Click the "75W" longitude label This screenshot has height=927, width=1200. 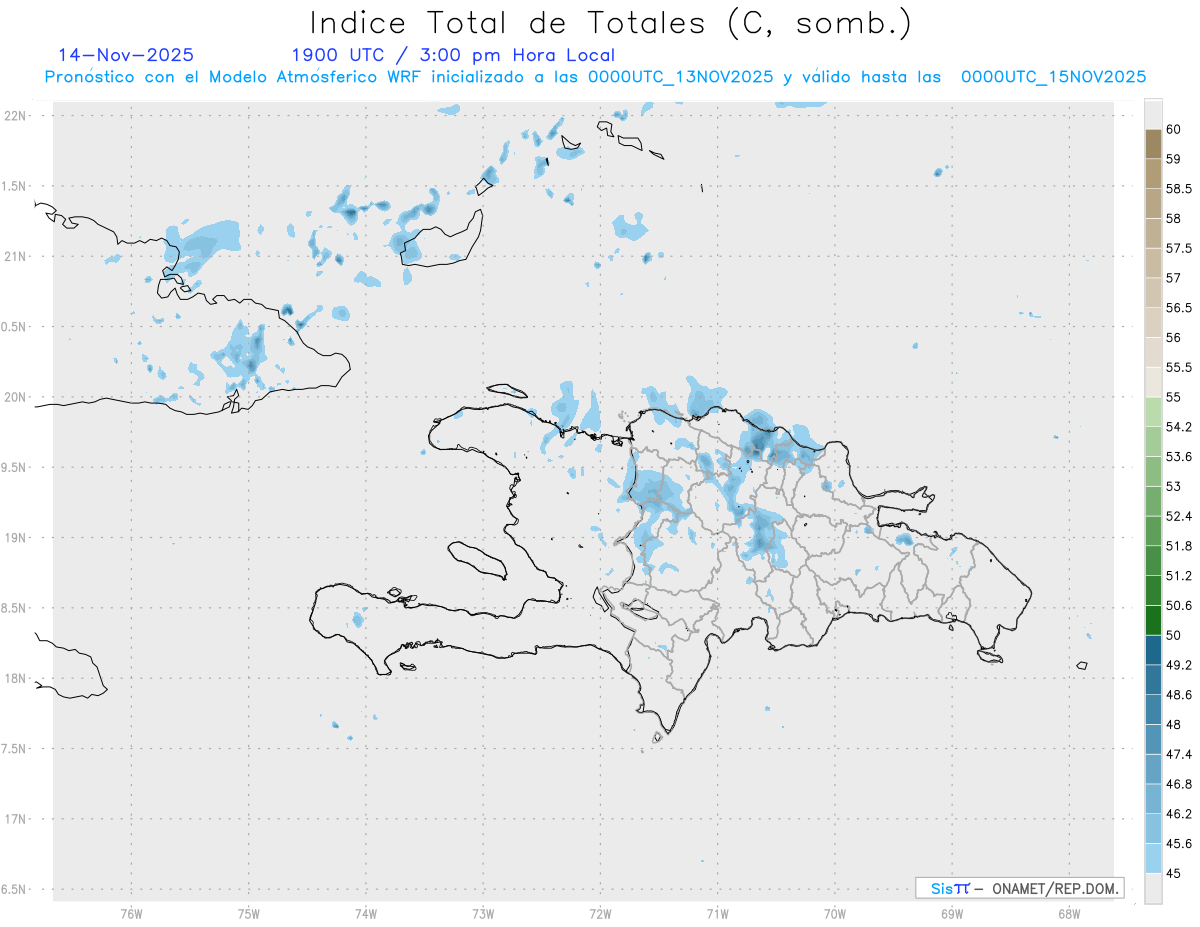click(x=249, y=913)
